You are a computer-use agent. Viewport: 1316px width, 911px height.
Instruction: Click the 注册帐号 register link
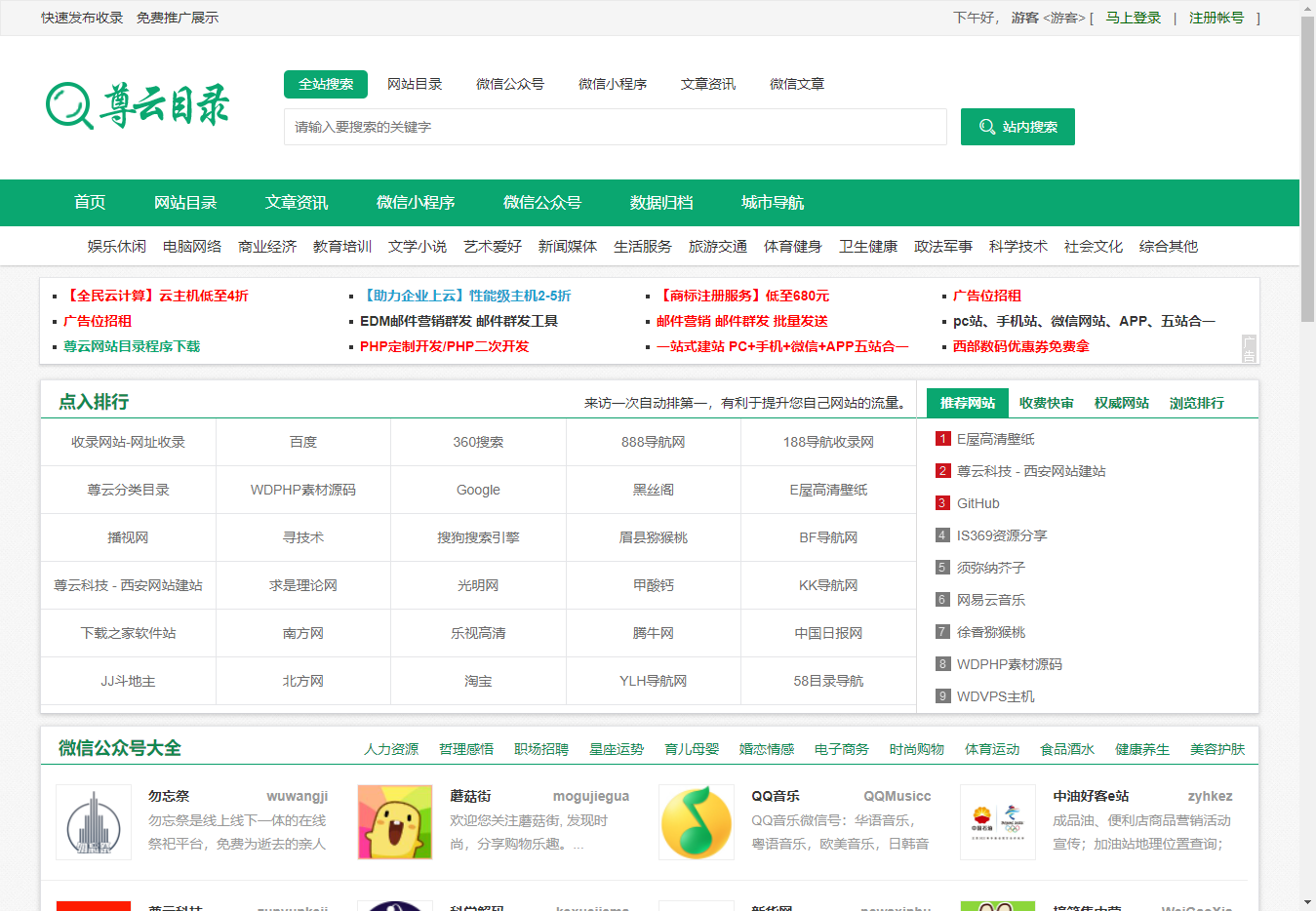pyautogui.click(x=1216, y=18)
